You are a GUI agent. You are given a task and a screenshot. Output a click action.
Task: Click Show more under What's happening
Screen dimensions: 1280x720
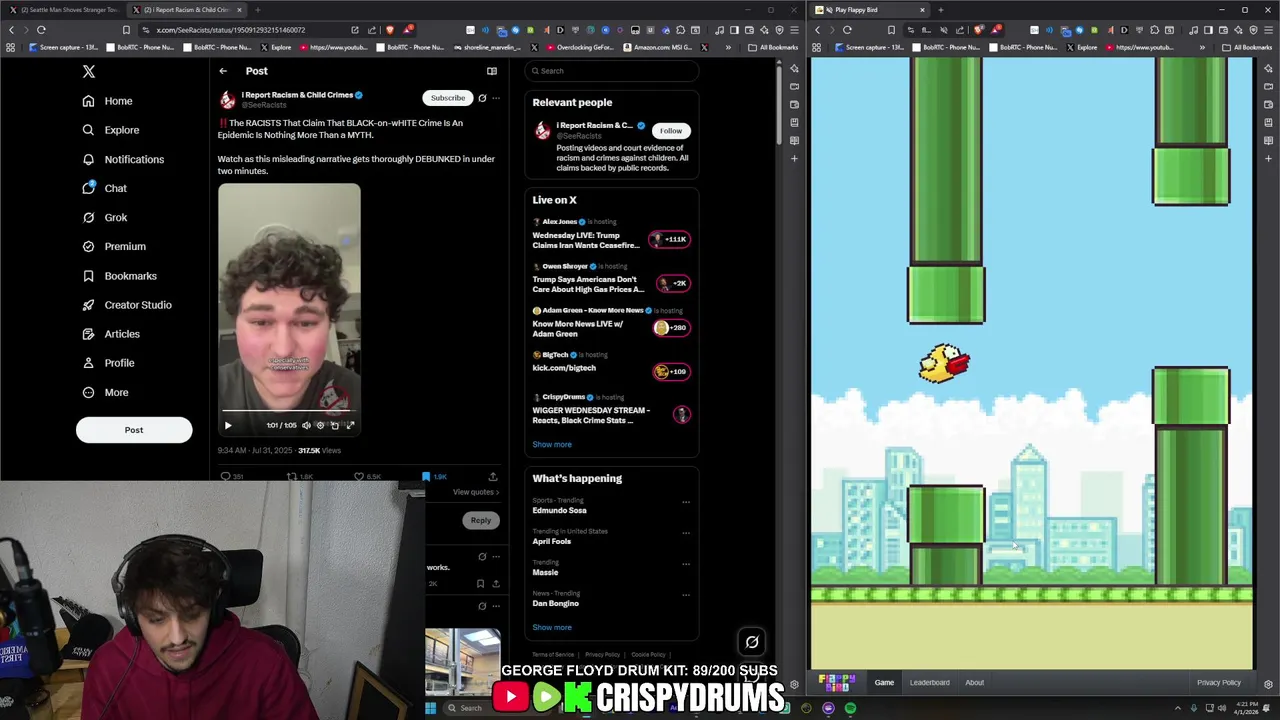pos(552,627)
